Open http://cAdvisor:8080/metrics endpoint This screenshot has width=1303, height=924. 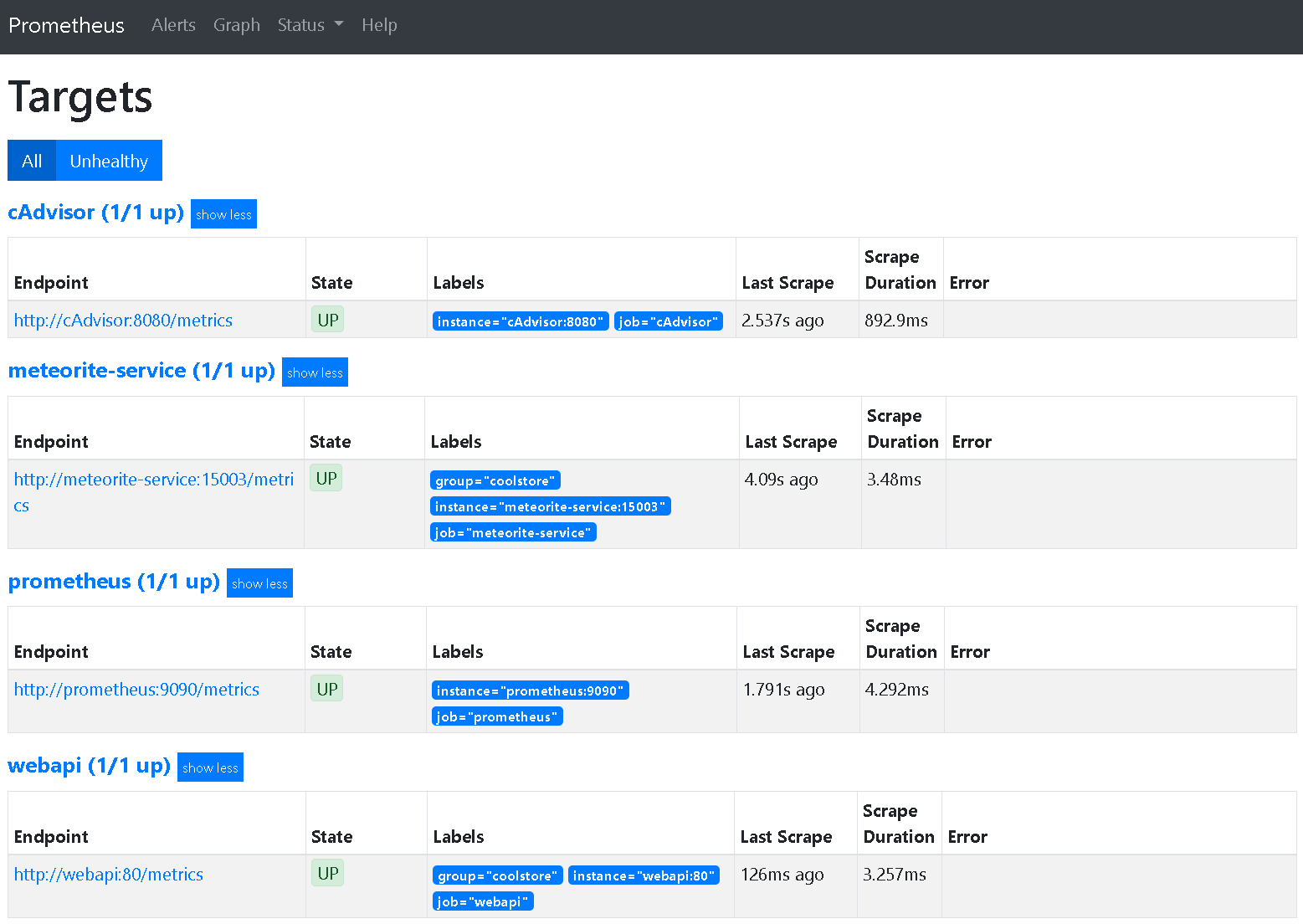click(123, 321)
